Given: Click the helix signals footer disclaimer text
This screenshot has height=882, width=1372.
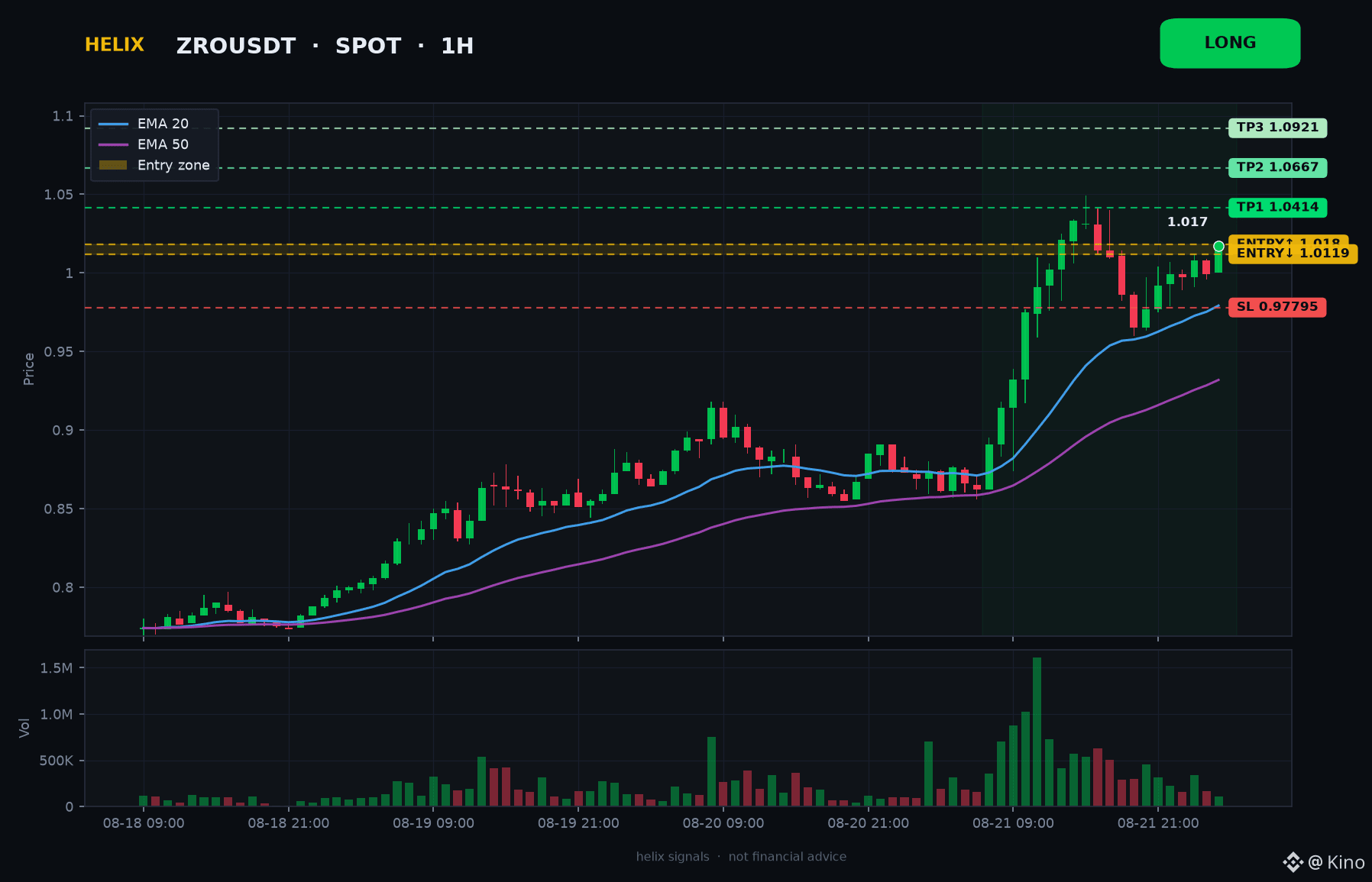Looking at the screenshot, I should point(741,857).
